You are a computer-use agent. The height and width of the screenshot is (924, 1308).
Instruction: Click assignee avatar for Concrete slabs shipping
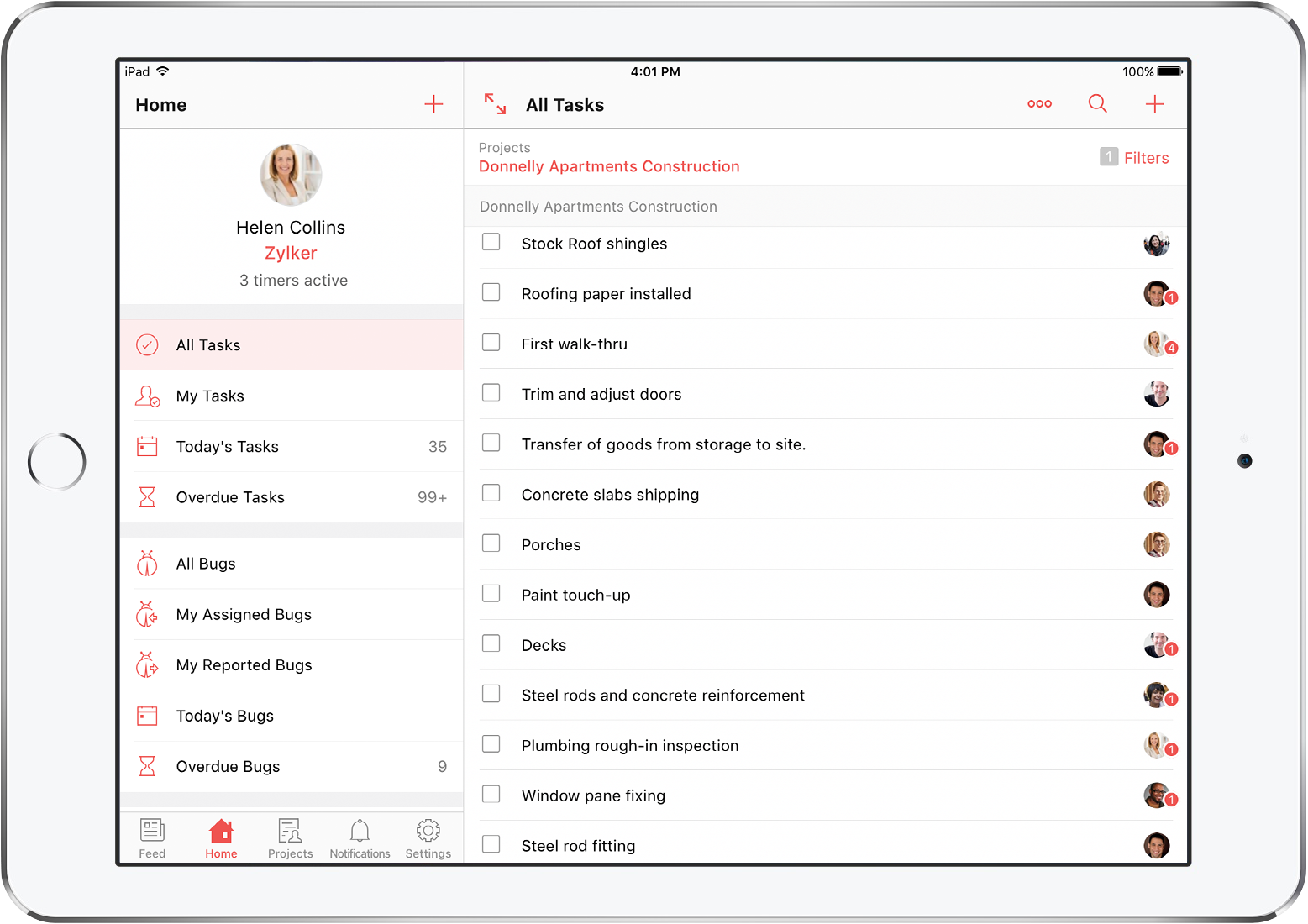click(x=1157, y=494)
